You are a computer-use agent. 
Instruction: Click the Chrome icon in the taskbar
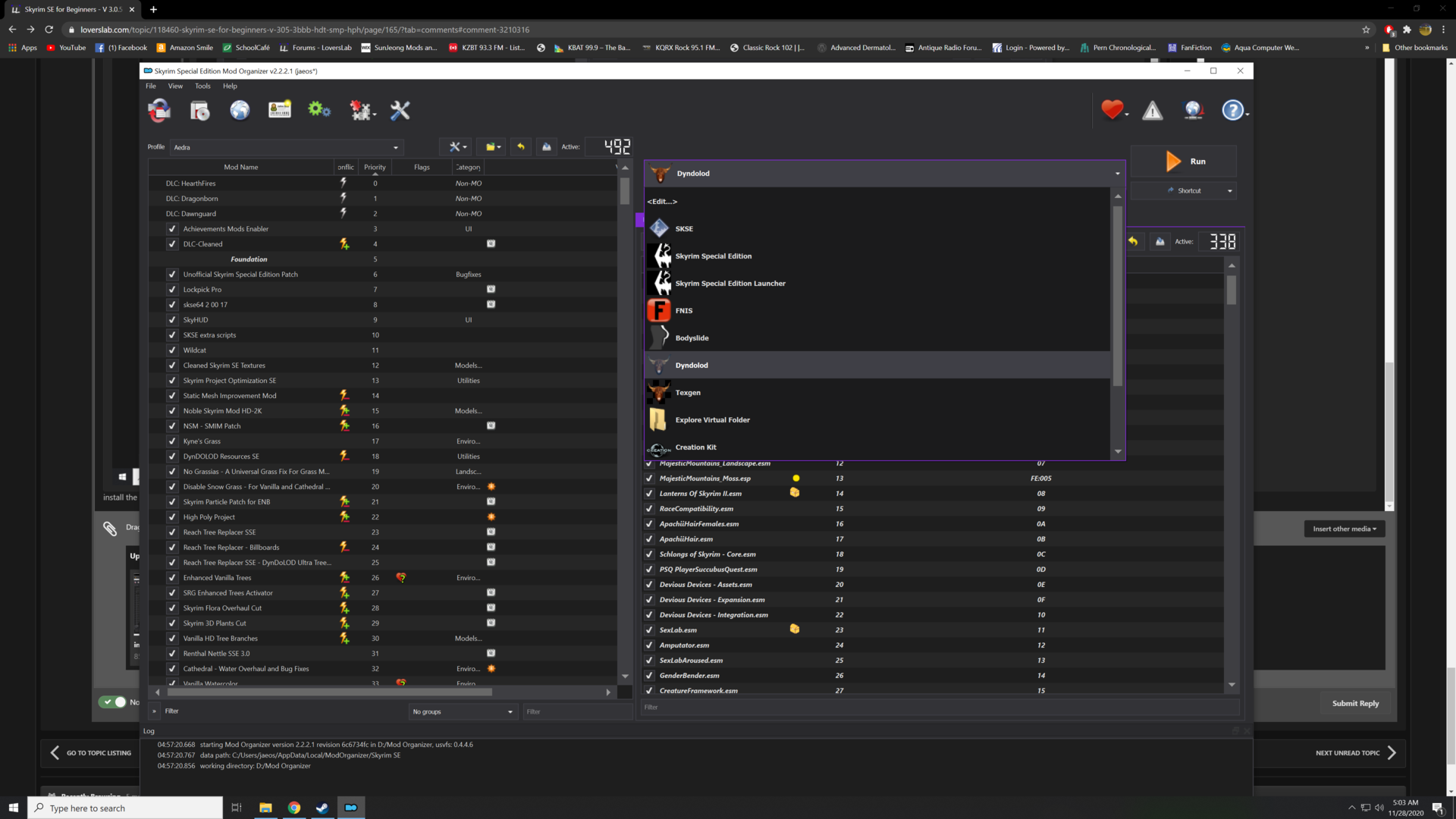tap(294, 808)
